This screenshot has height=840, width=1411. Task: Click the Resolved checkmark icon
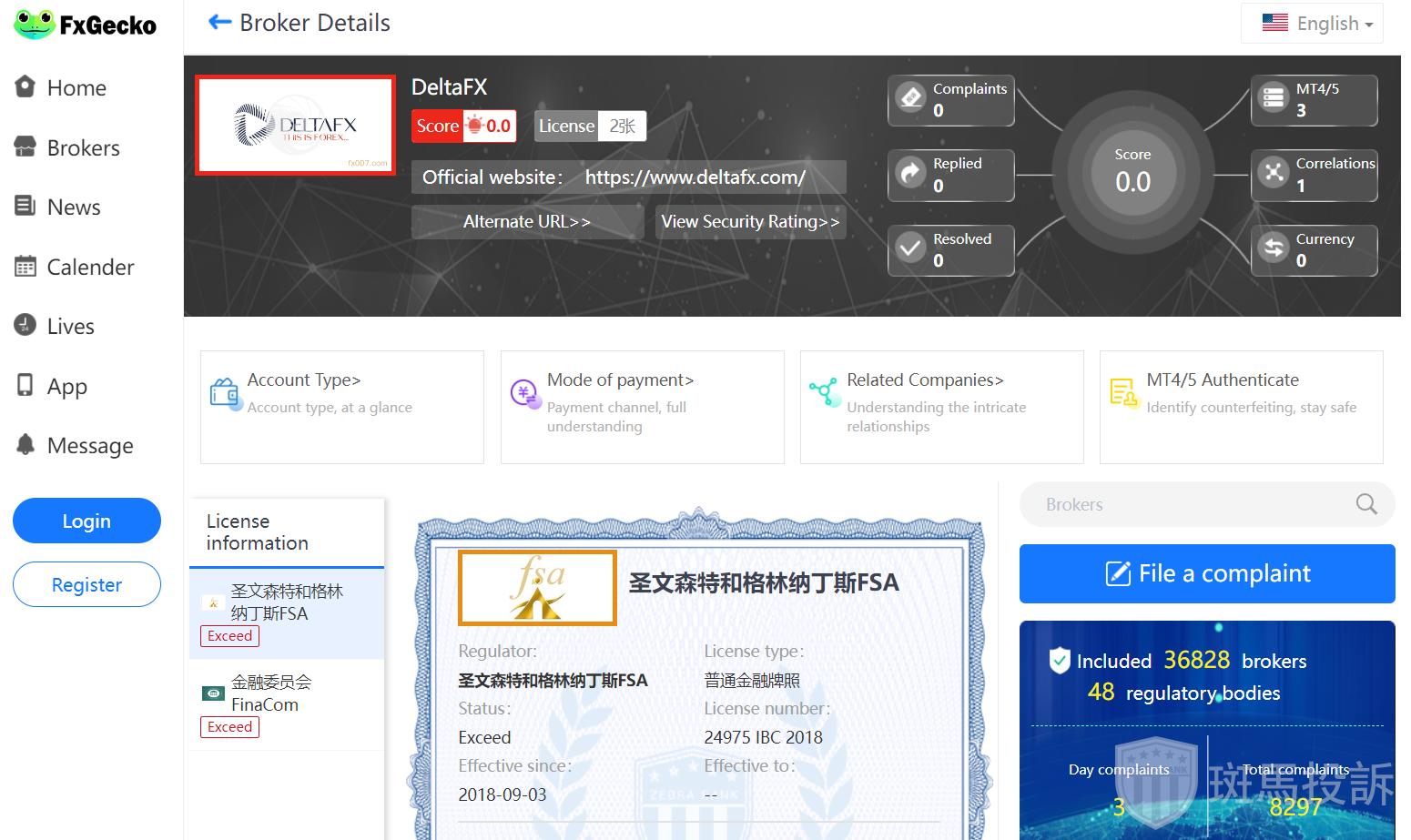click(x=911, y=248)
